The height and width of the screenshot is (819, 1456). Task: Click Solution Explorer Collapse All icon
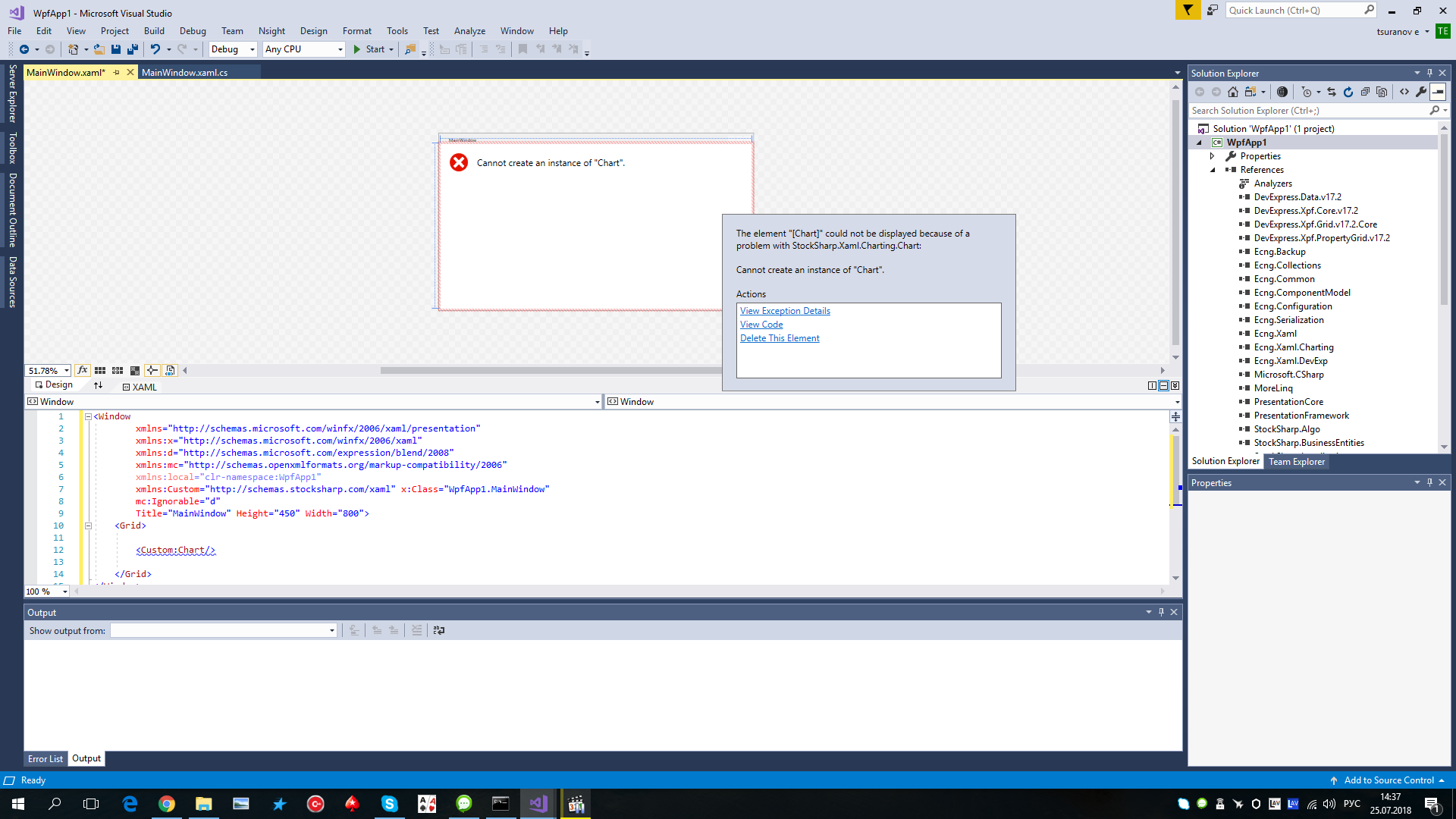pyautogui.click(x=1365, y=92)
